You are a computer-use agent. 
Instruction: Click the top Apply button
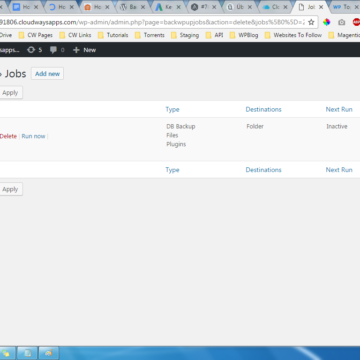point(10,93)
